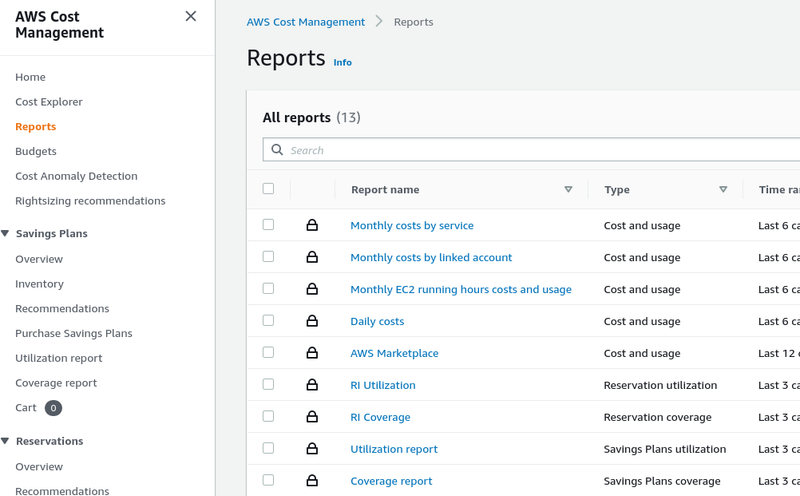Image resolution: width=800 pixels, height=496 pixels.
Task: Click the search magnifier icon in reports search
Action: coord(277,150)
